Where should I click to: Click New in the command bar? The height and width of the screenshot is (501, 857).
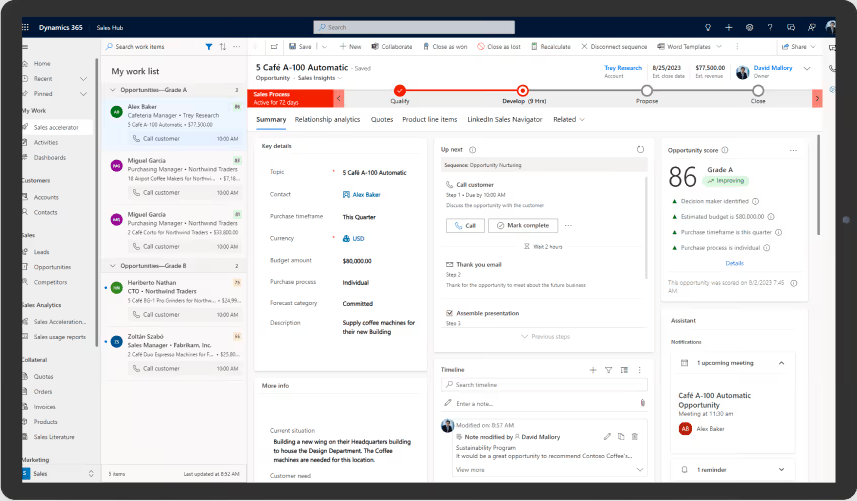(x=350, y=47)
